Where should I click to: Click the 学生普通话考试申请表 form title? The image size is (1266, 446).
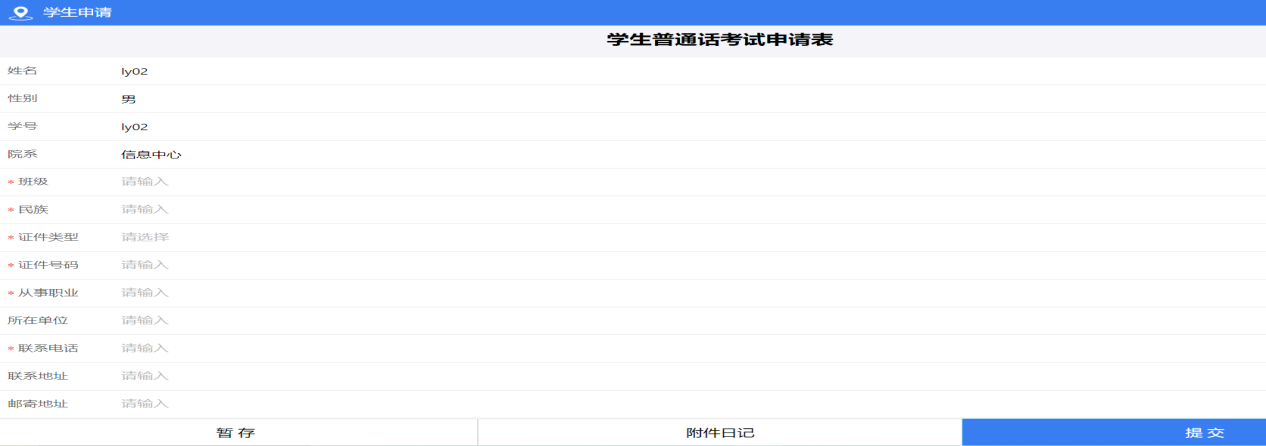[720, 40]
